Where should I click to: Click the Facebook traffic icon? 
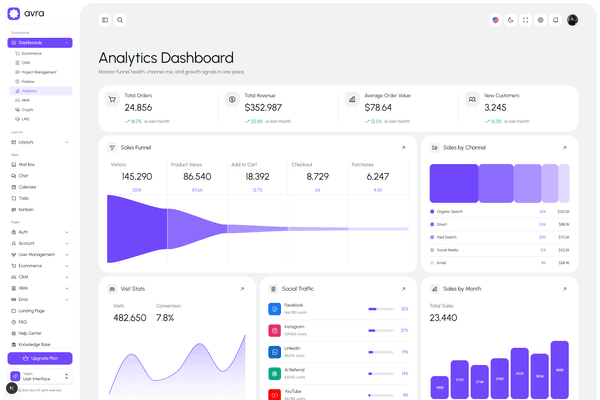click(x=274, y=309)
